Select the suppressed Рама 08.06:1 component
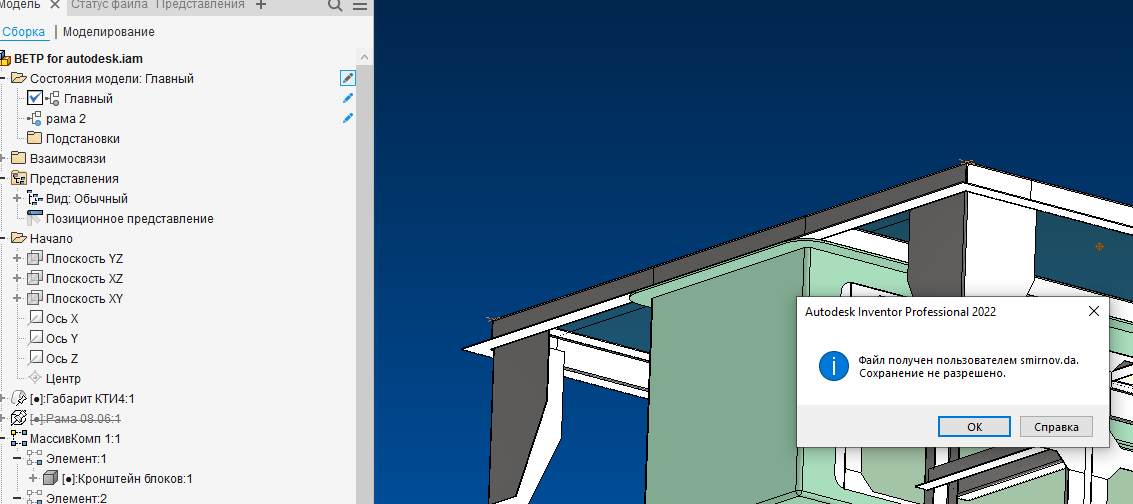 [x=75, y=419]
